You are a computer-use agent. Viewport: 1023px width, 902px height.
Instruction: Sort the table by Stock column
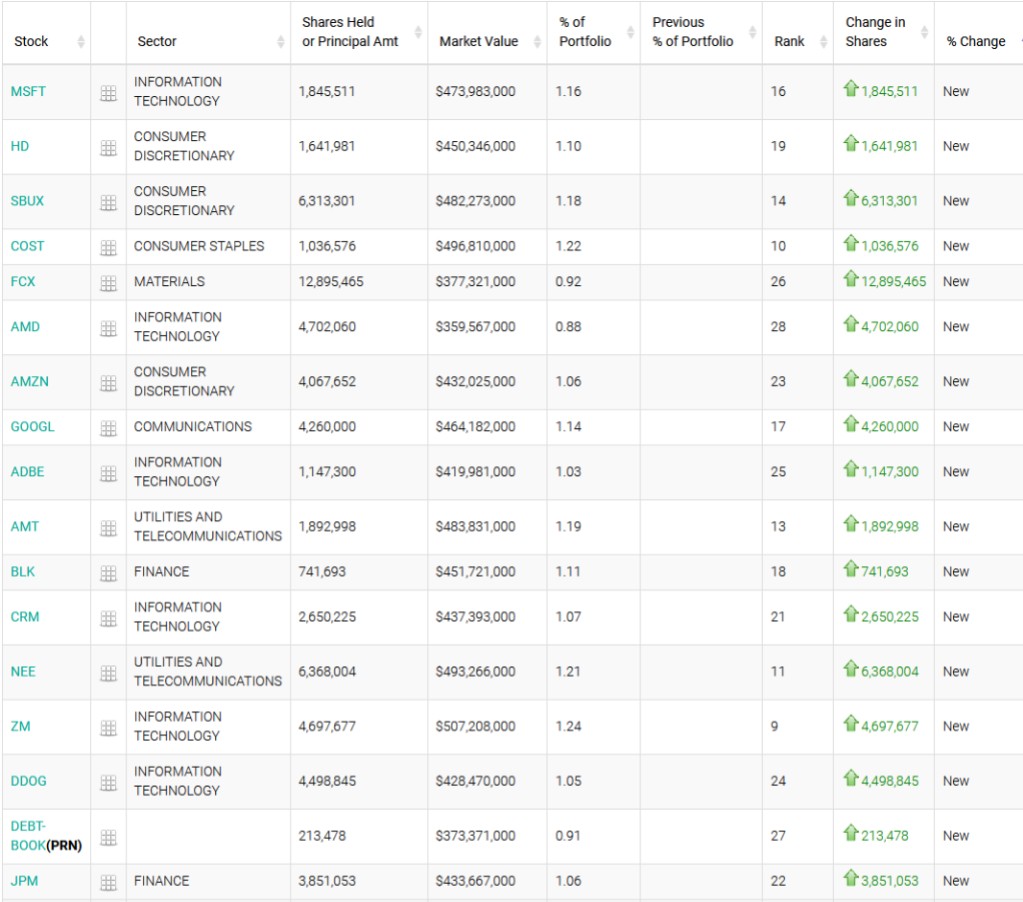(31, 41)
